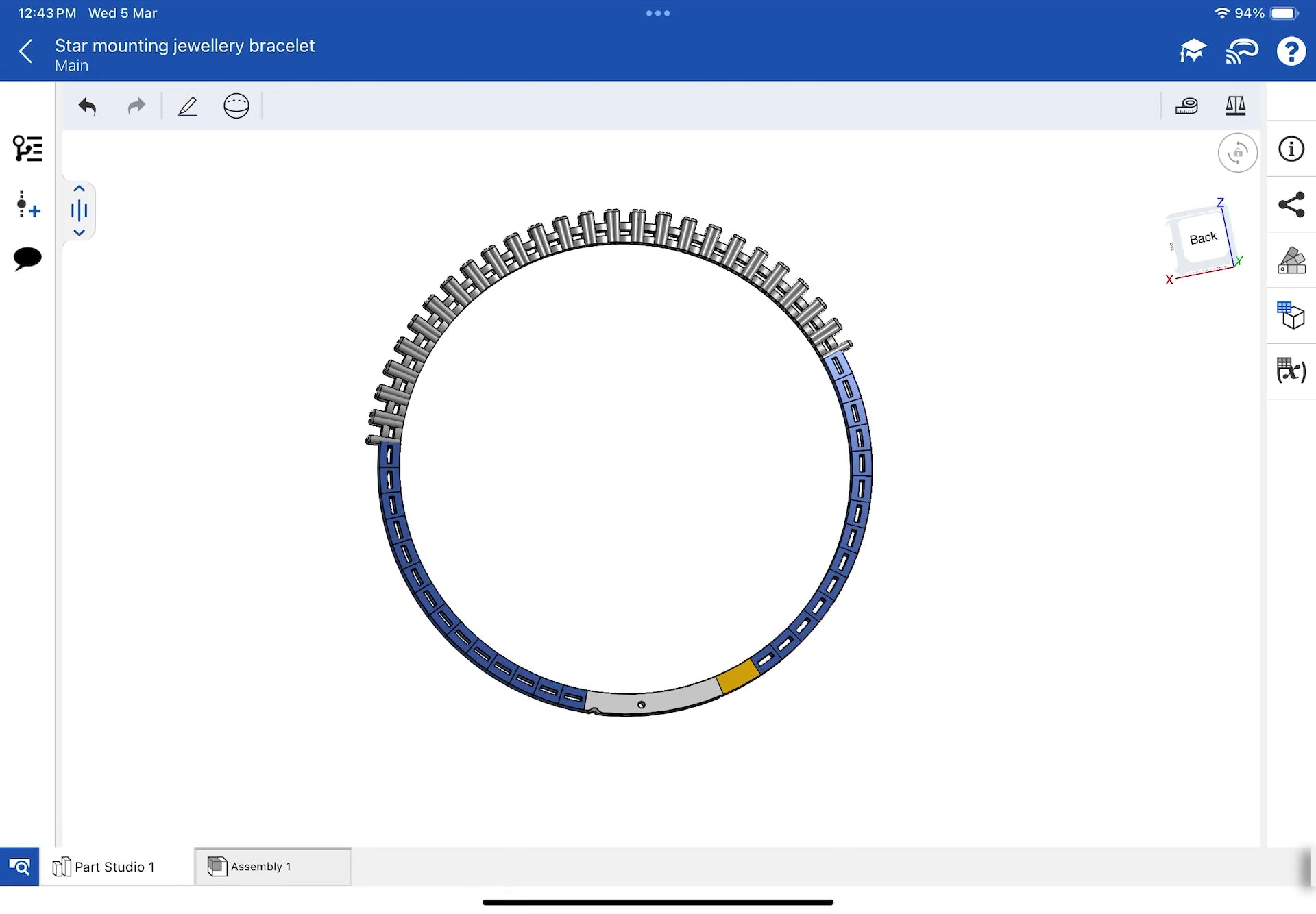The image size is (1316, 914).
Task: Switch to Assembly 1 tab
Action: pos(260,867)
